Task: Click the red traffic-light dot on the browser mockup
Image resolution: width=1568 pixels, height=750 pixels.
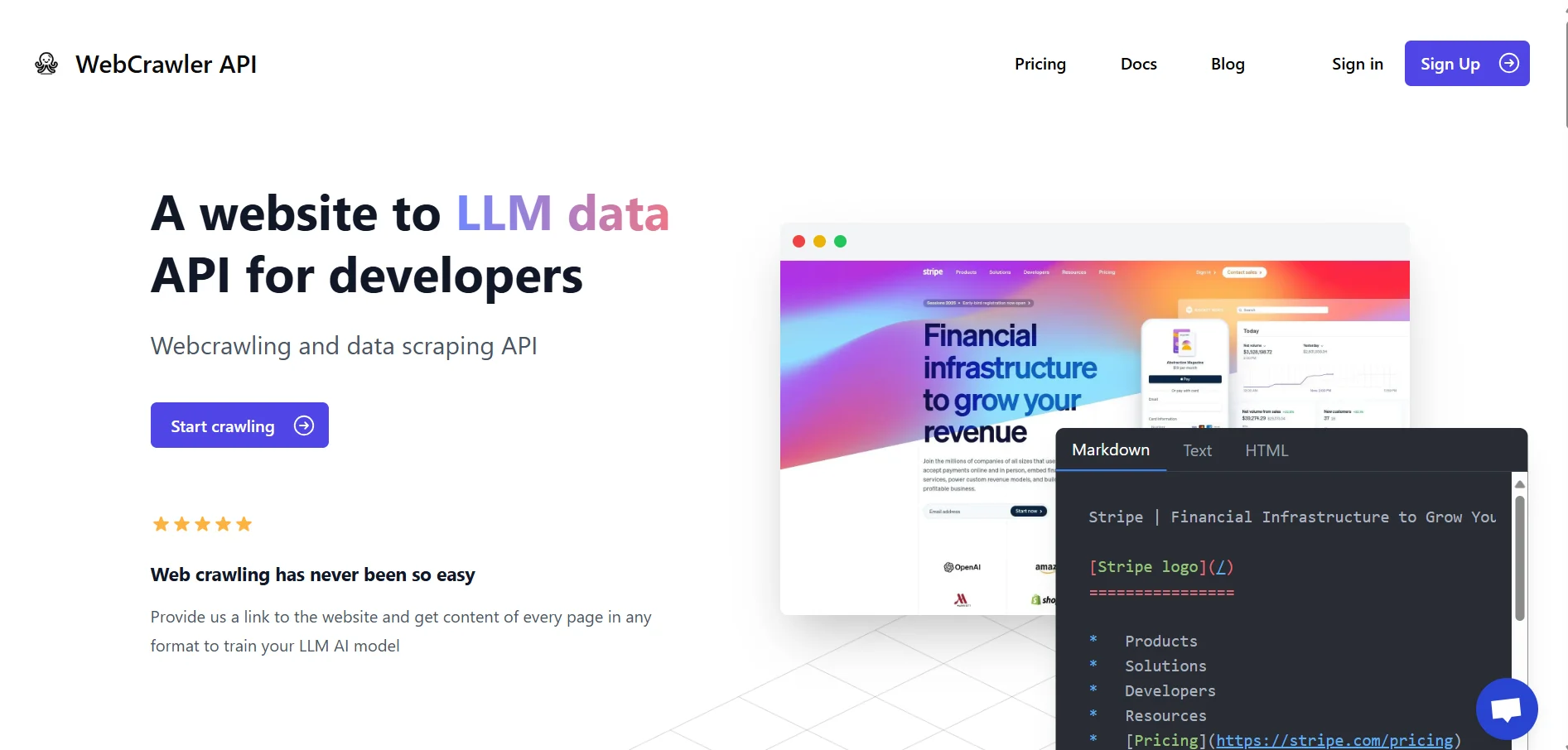Action: pyautogui.click(x=798, y=241)
